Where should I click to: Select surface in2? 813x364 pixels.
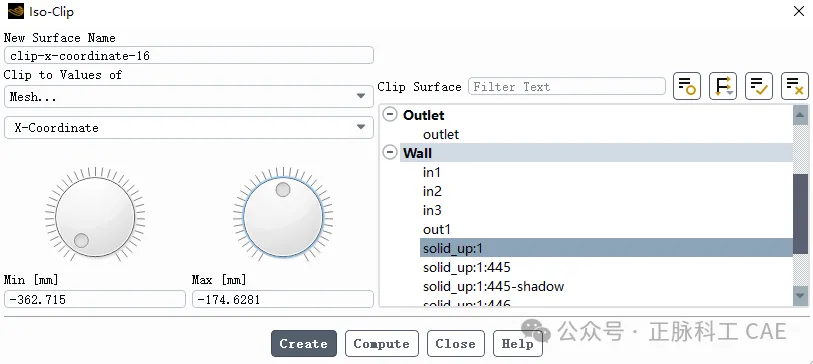click(x=432, y=191)
